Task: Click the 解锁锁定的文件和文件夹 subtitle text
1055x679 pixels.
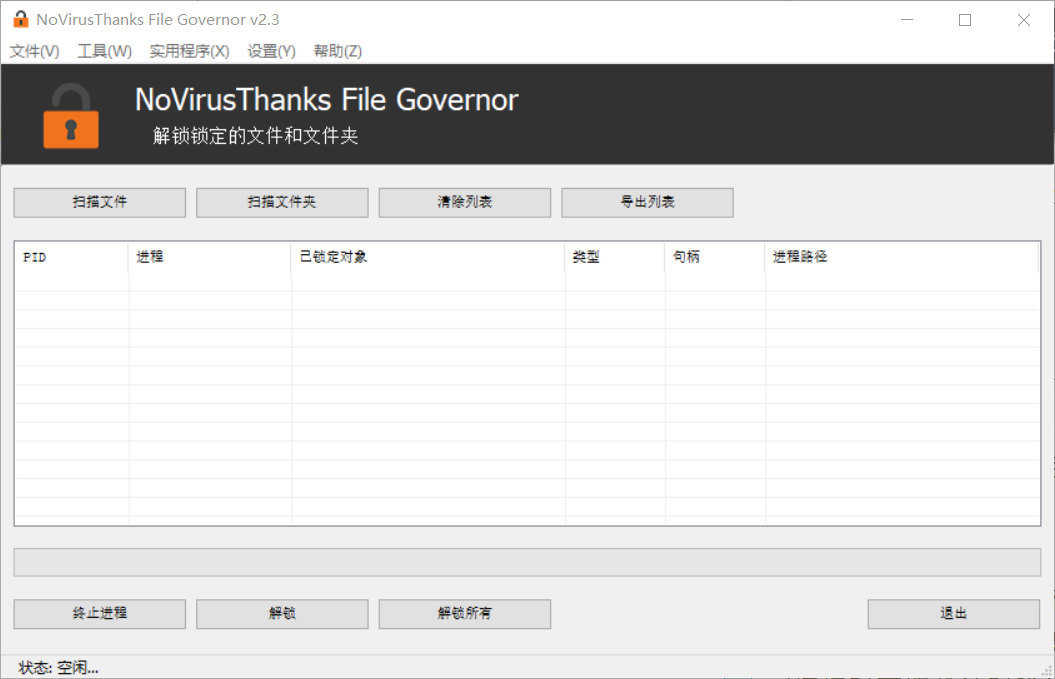Action: click(255, 136)
